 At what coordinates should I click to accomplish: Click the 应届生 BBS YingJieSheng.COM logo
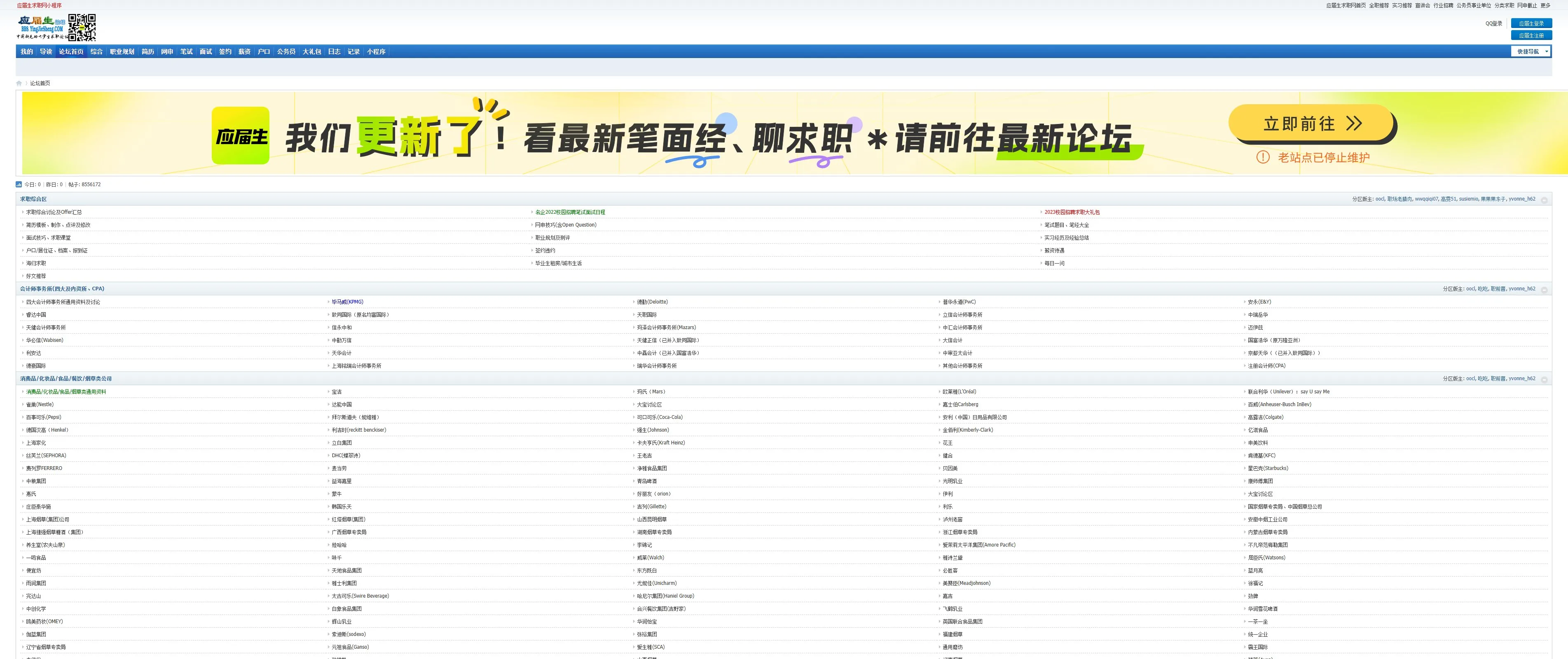click(41, 27)
